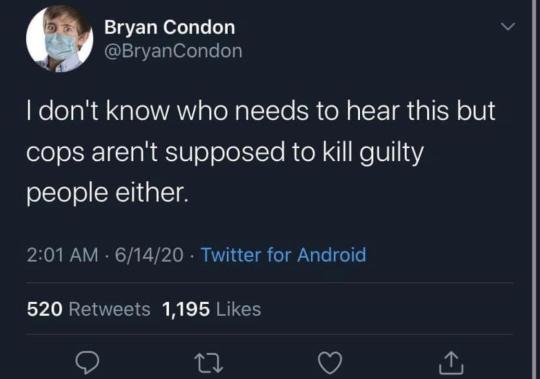View the 520 Retweets list
The image size is (540, 379).
click(x=89, y=309)
